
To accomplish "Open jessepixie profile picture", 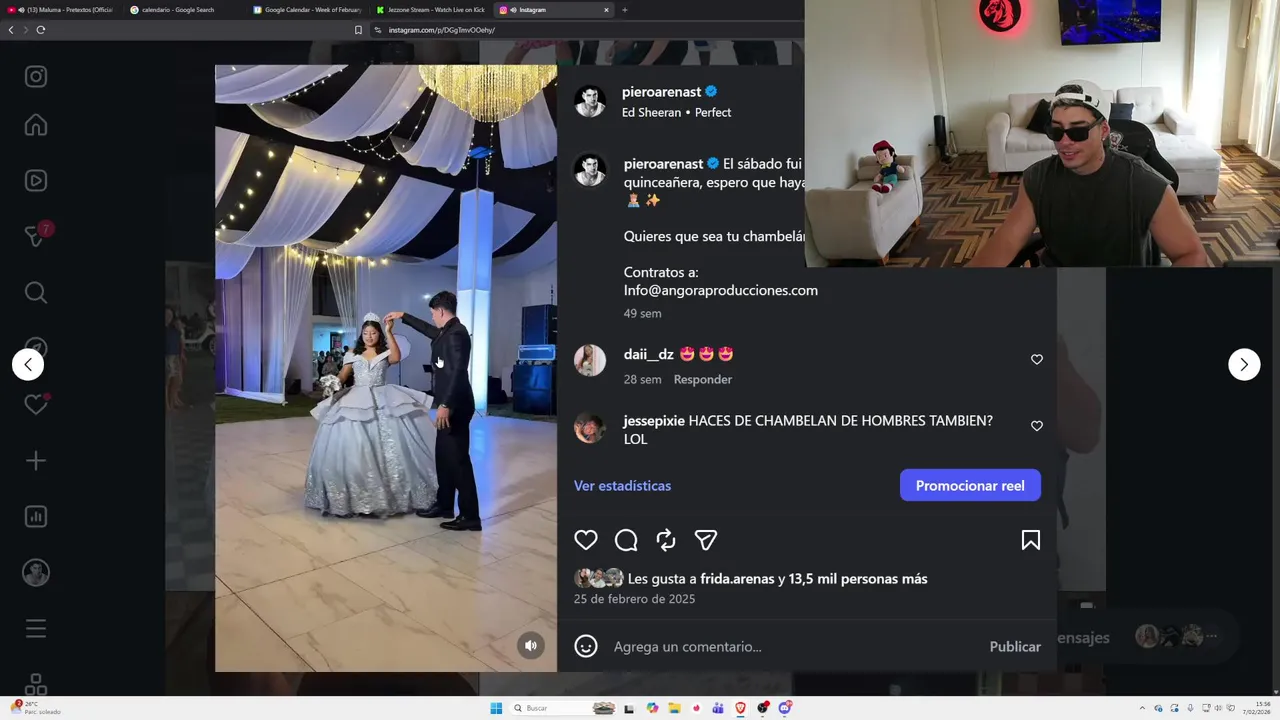I will click(x=590, y=428).
